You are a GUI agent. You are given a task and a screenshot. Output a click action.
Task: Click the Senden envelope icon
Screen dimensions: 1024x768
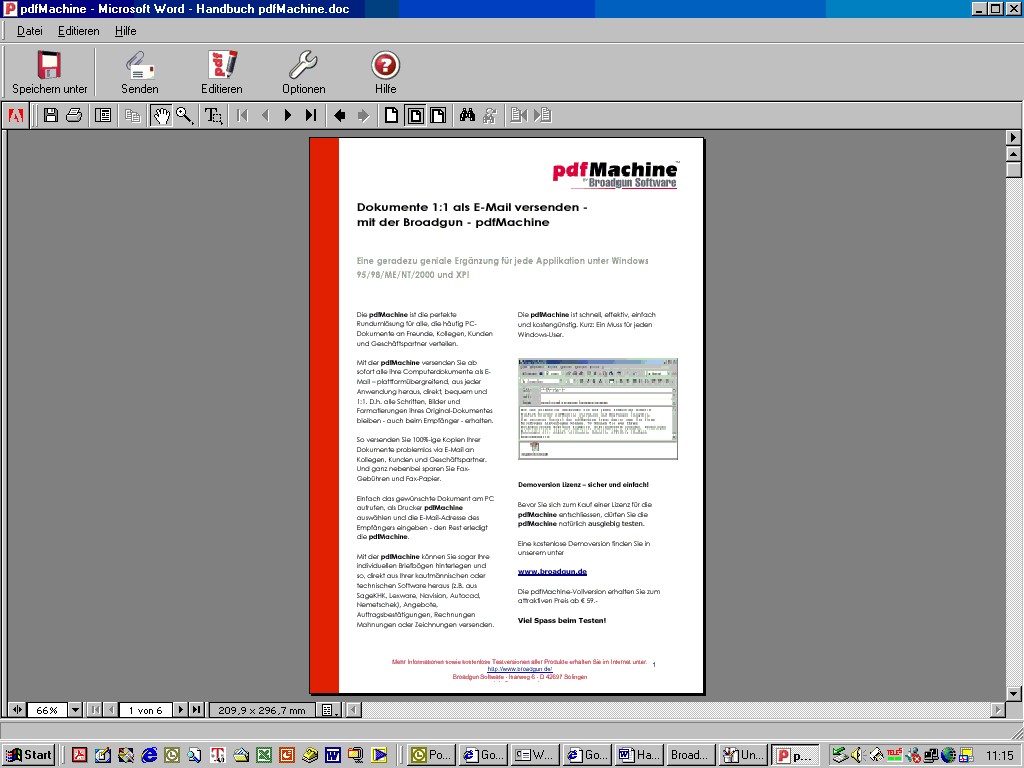139,65
